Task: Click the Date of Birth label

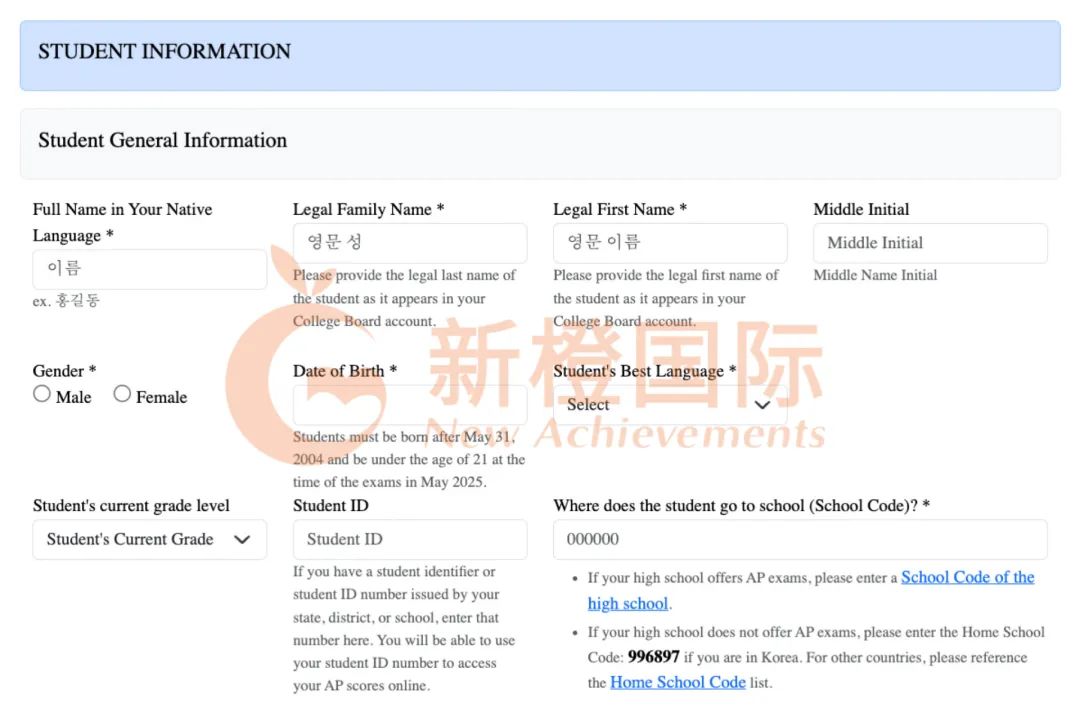Action: [344, 371]
